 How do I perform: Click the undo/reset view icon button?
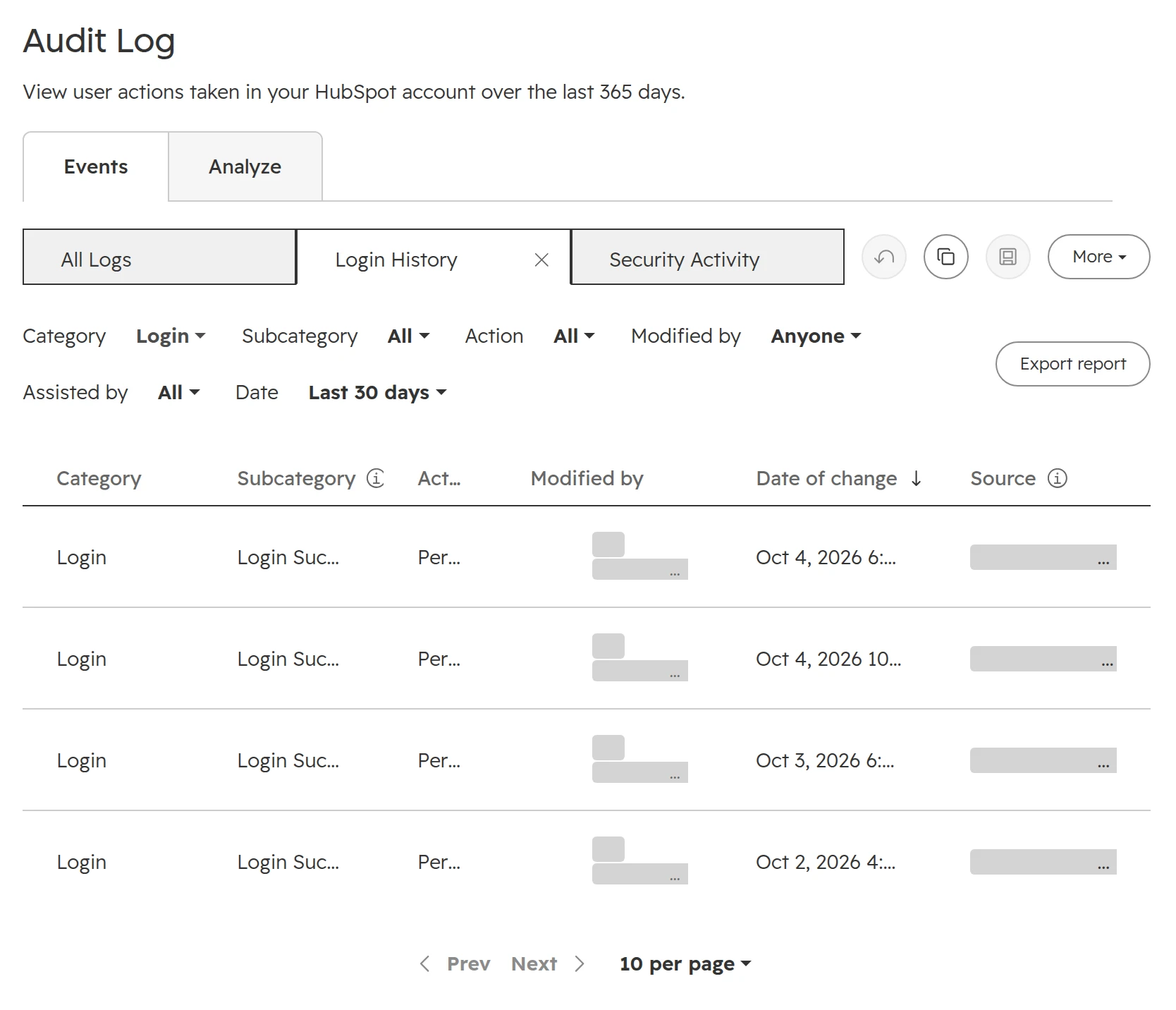pyautogui.click(x=884, y=257)
